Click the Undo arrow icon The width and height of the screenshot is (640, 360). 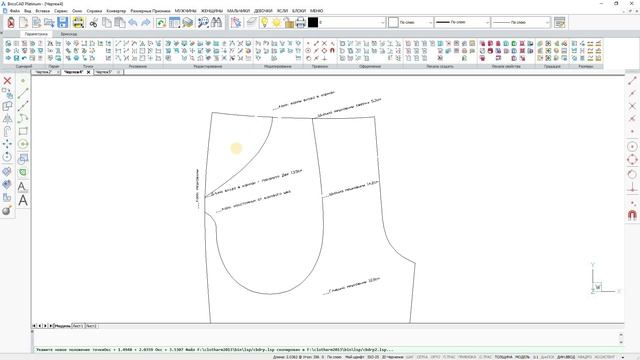point(133,22)
